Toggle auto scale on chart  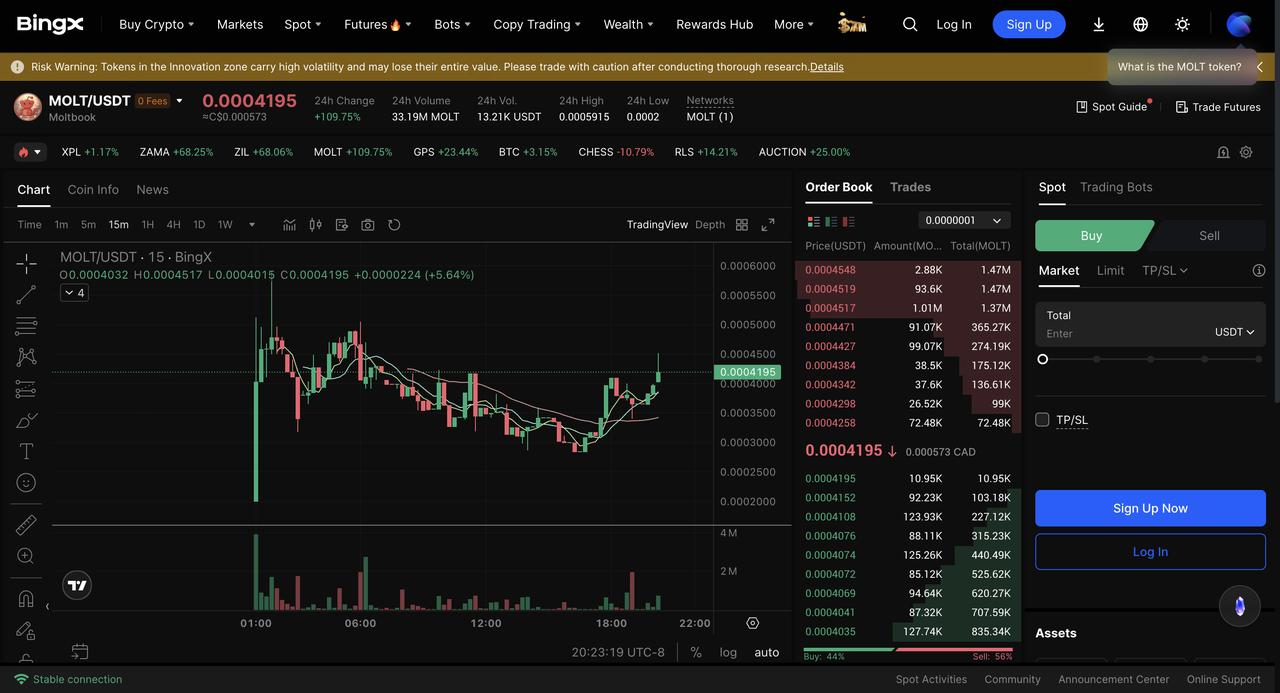(x=767, y=652)
